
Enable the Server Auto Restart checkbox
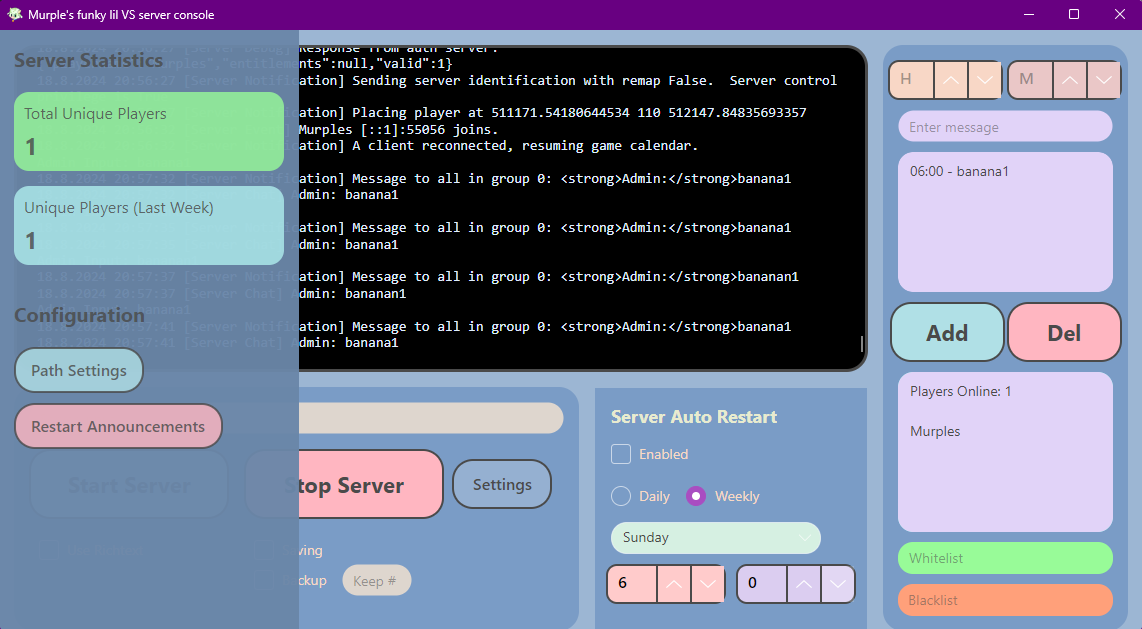621,454
